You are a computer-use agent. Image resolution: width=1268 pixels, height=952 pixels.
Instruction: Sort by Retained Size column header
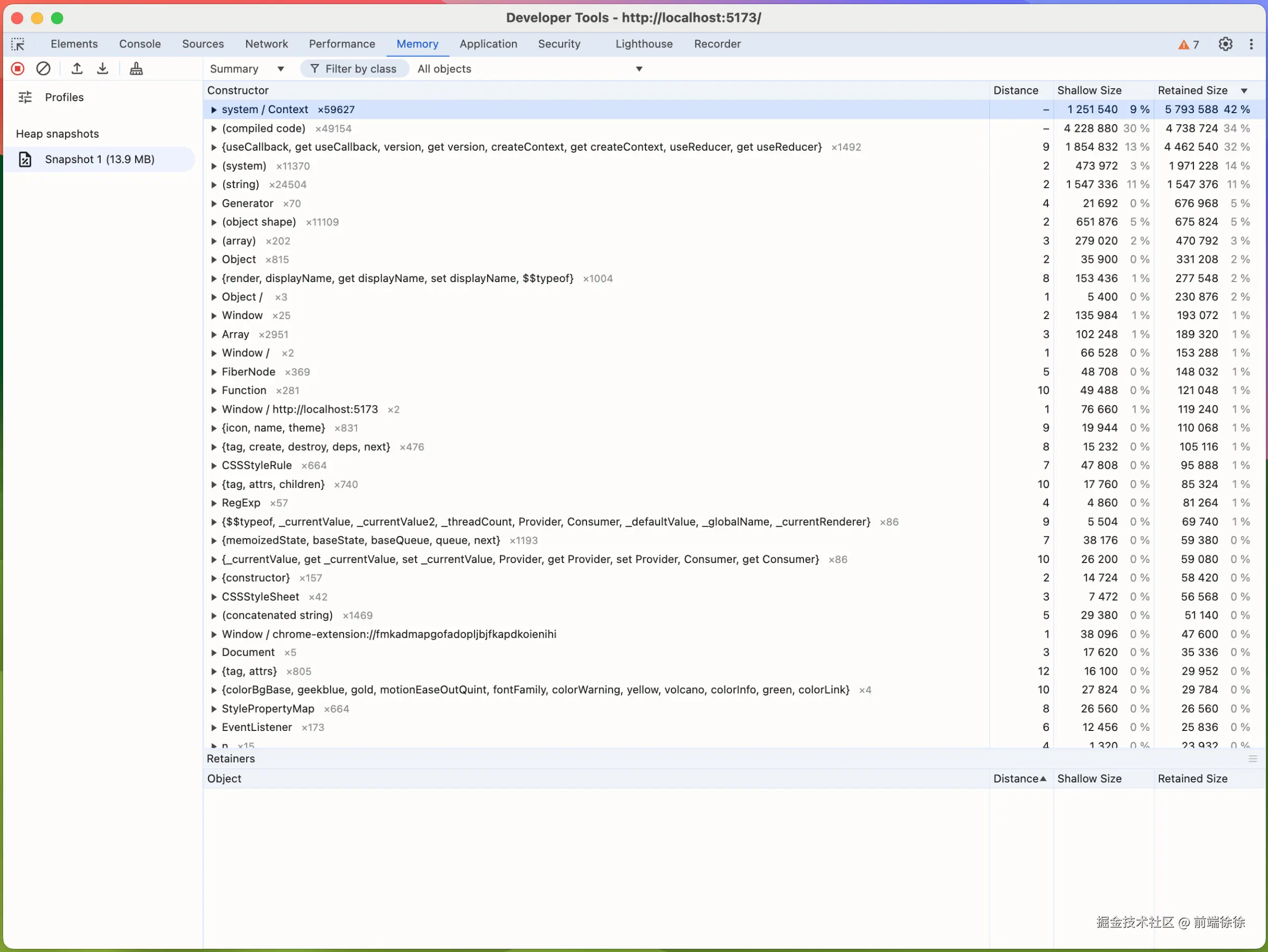[1192, 91]
